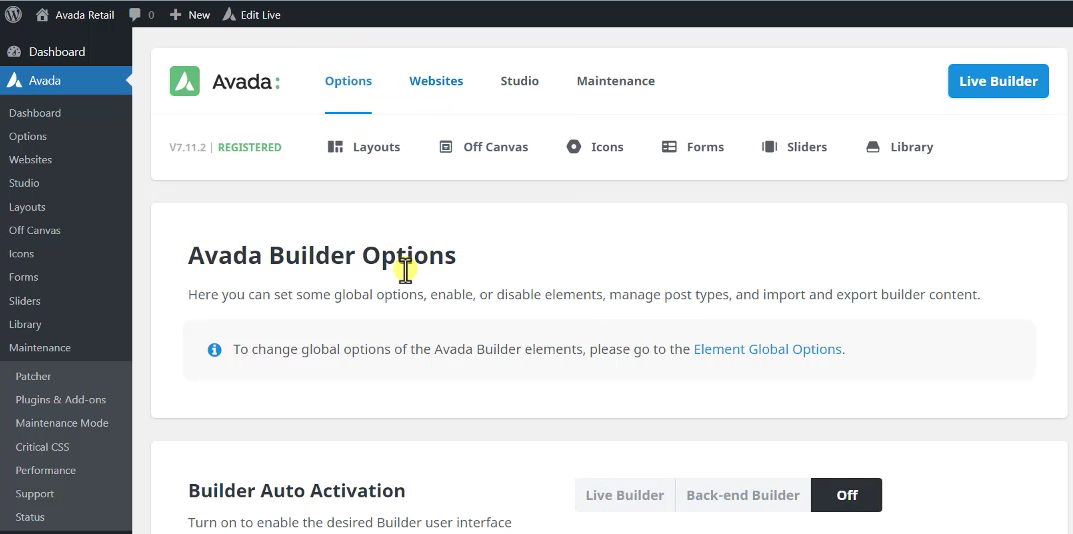The image size is (1073, 534).
Task: Follow the Element Global Options link
Action: (x=767, y=349)
